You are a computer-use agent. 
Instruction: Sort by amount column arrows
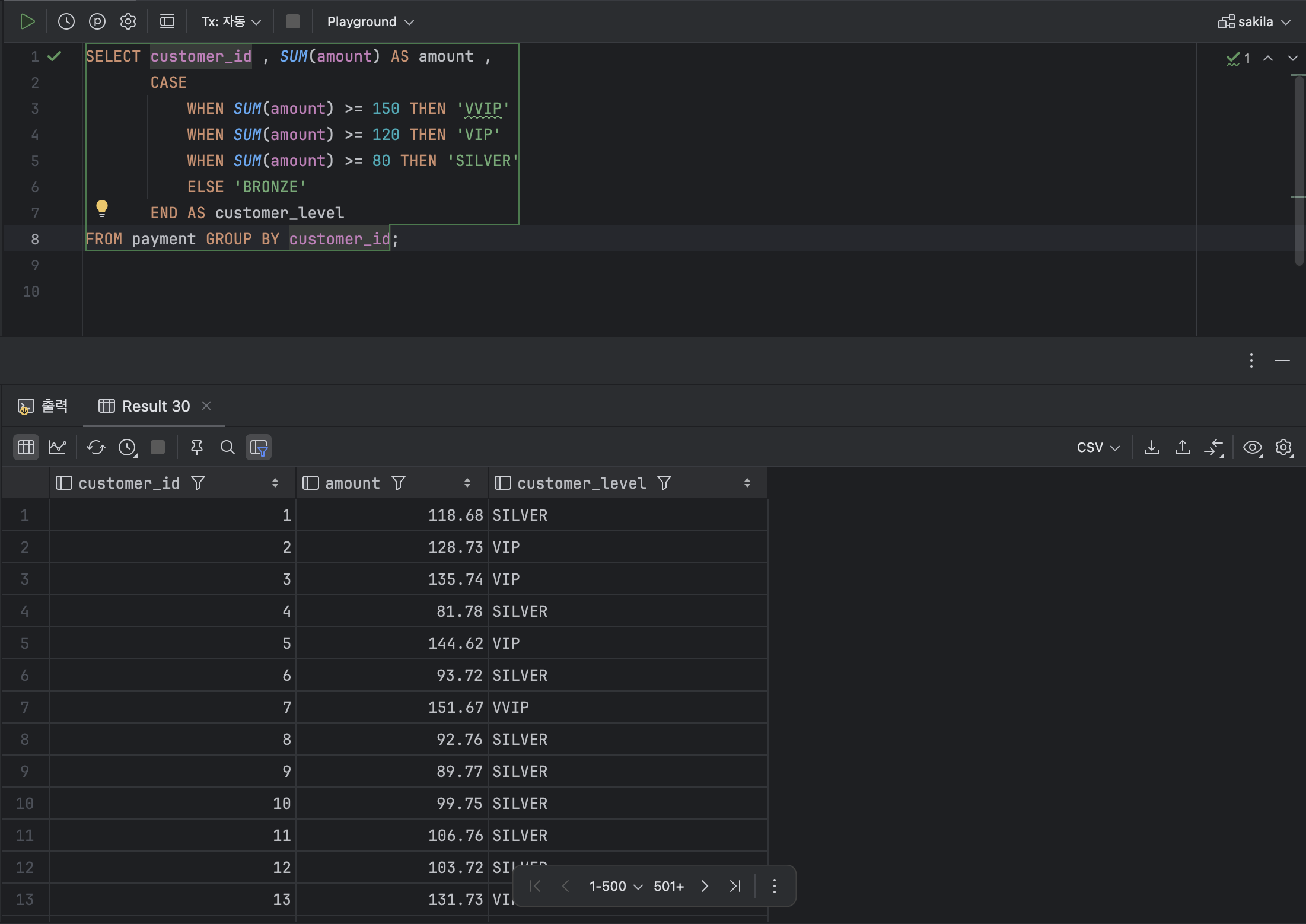point(467,483)
